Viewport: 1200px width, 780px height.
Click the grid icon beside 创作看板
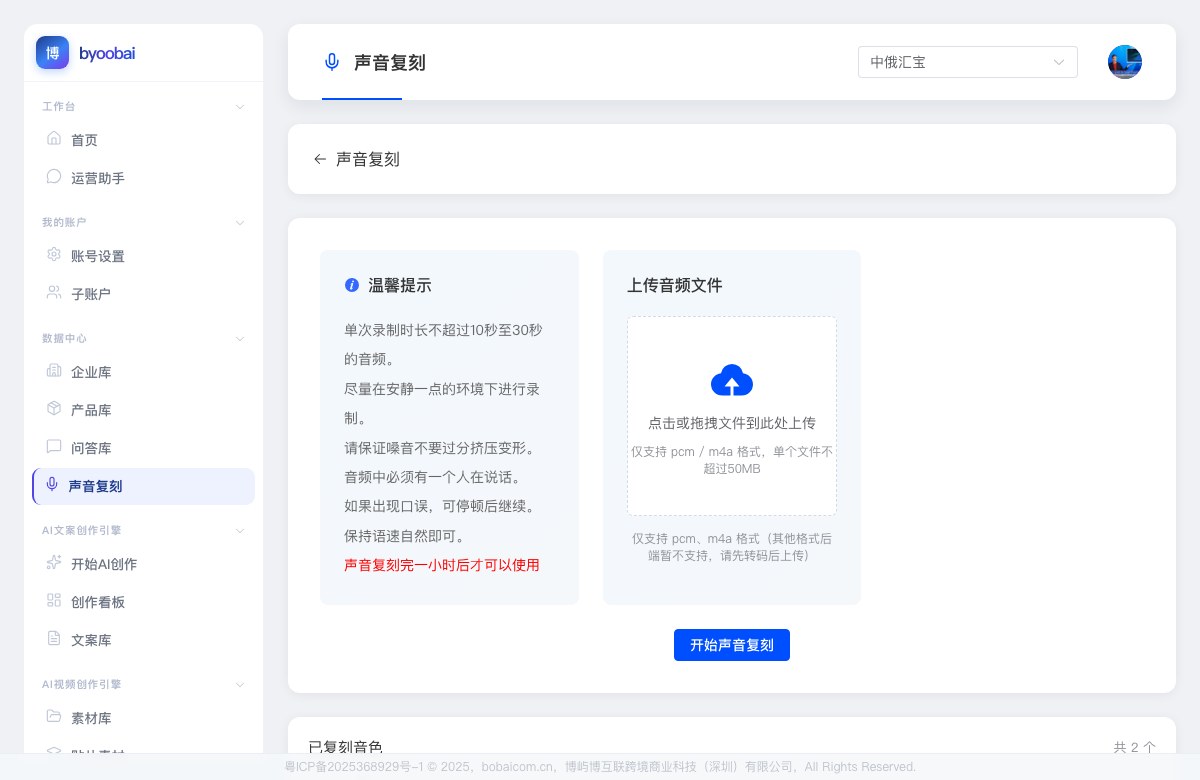54,601
